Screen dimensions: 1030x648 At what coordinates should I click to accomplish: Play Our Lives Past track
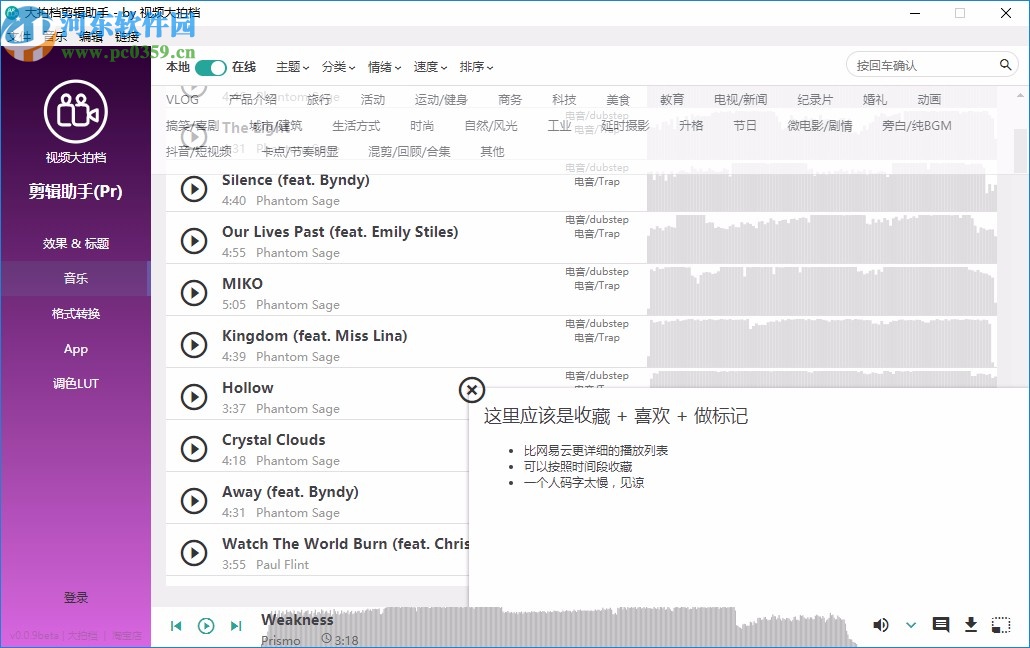[194, 241]
